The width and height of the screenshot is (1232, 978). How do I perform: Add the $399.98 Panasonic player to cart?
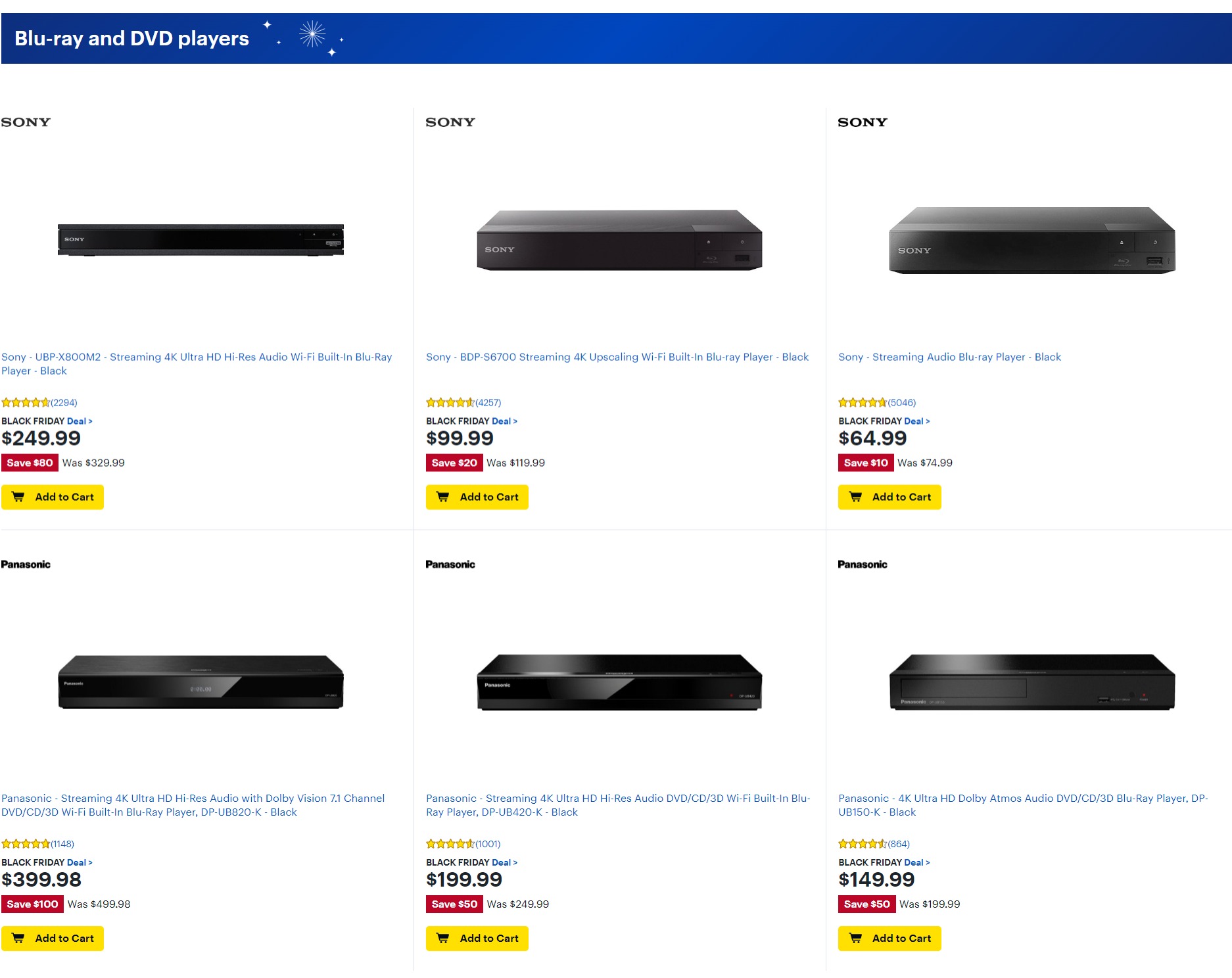tap(53, 939)
